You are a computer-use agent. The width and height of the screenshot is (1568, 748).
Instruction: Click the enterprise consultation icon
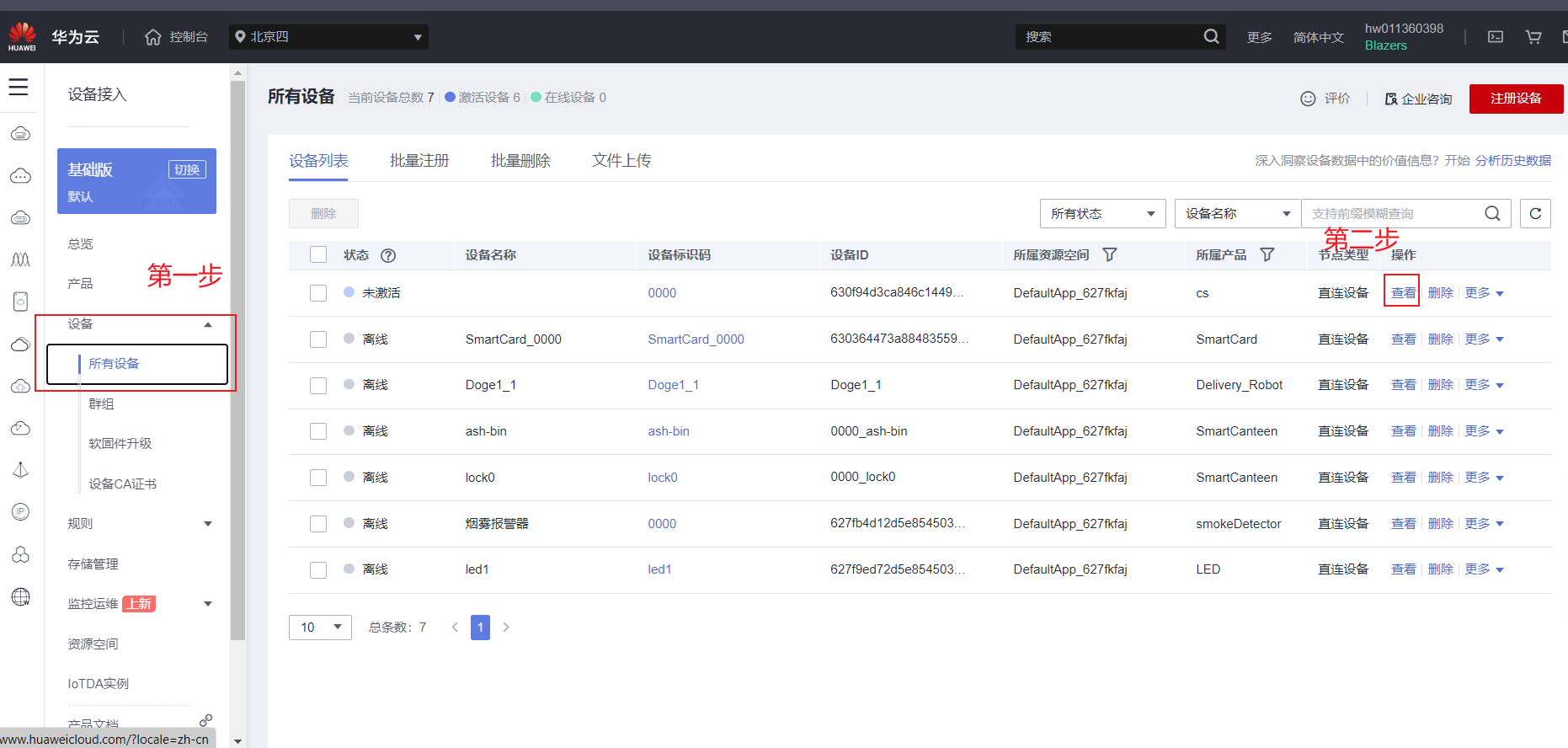1391,99
